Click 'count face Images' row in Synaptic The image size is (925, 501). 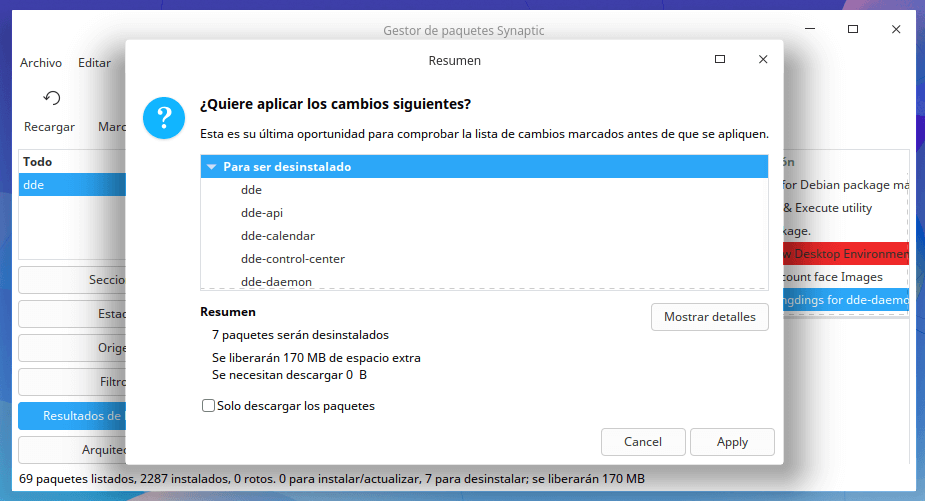[x=846, y=277]
